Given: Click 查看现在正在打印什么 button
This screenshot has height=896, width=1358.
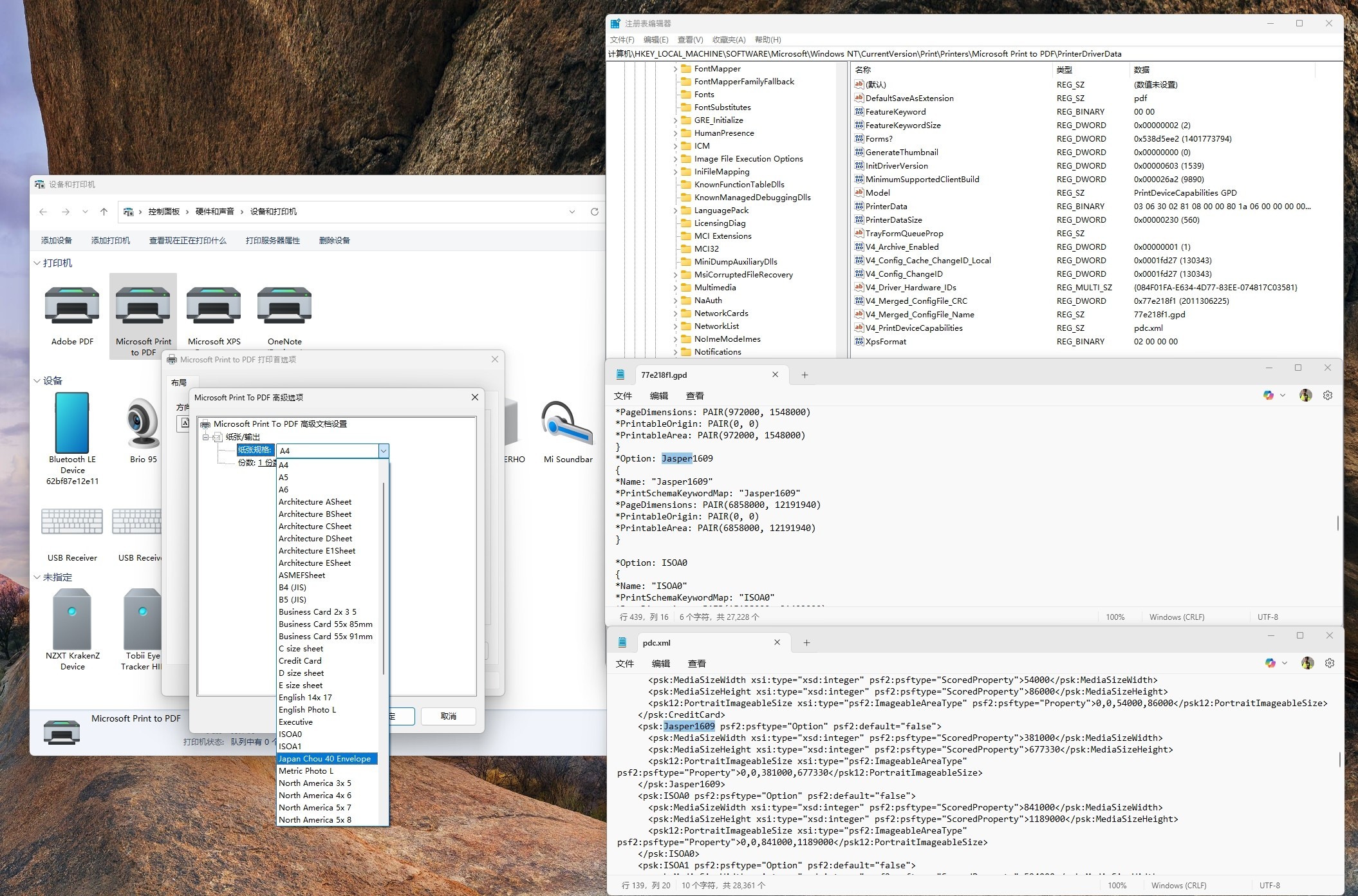Looking at the screenshot, I should pos(188,240).
